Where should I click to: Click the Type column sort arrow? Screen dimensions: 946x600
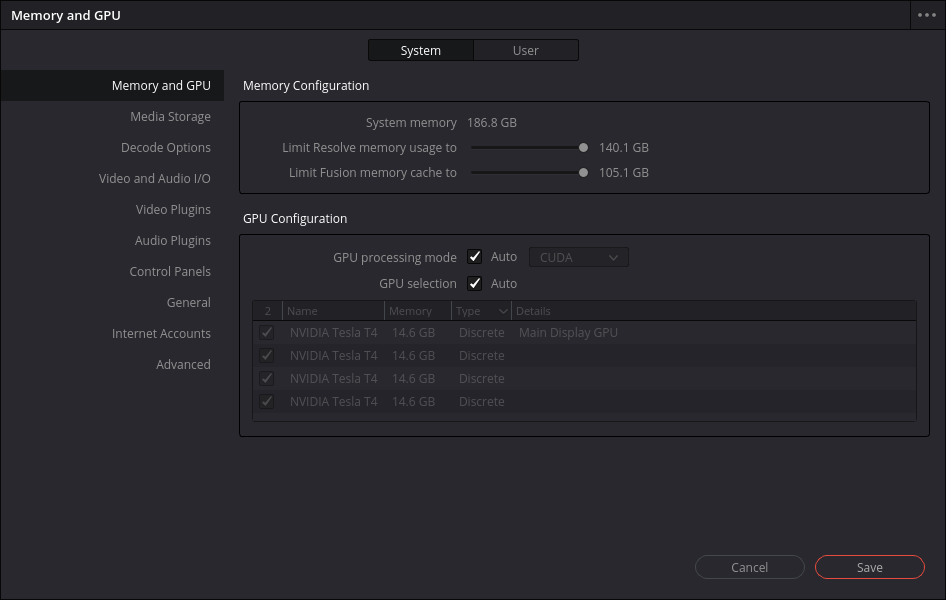click(x=503, y=311)
